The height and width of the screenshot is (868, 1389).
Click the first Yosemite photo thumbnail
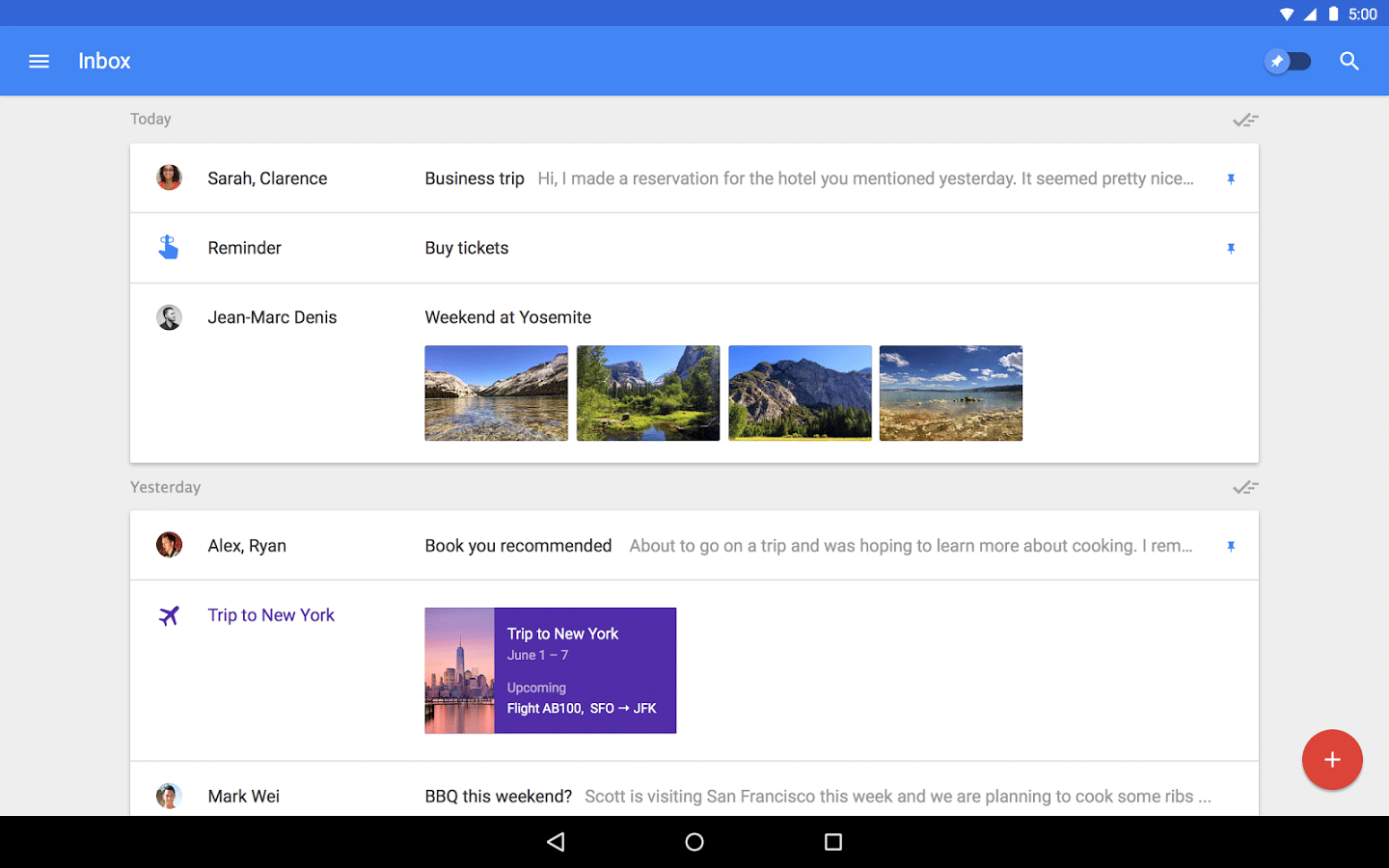coord(496,393)
